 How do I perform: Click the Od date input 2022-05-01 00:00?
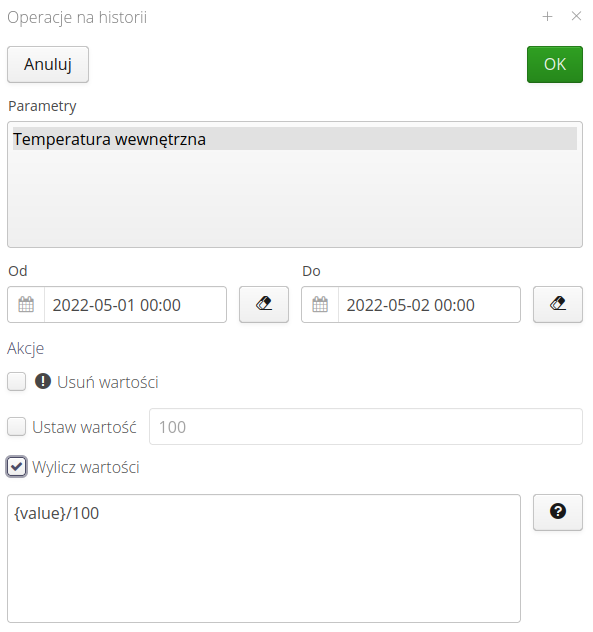(x=135, y=304)
